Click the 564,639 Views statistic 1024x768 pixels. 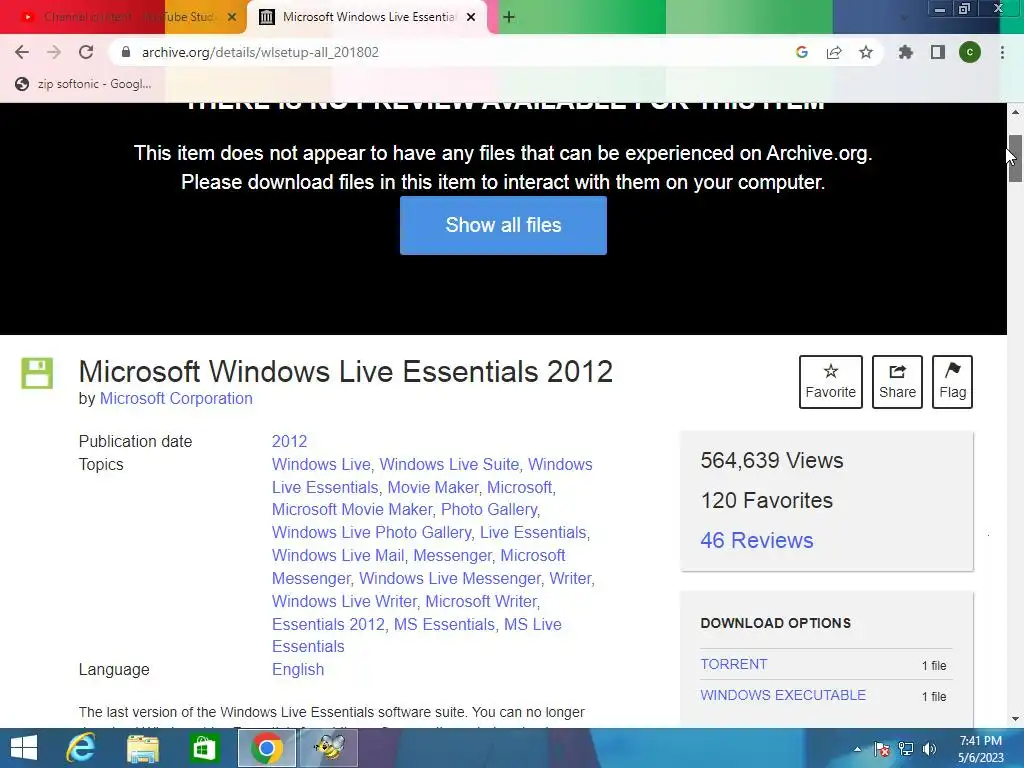pyautogui.click(x=771, y=460)
